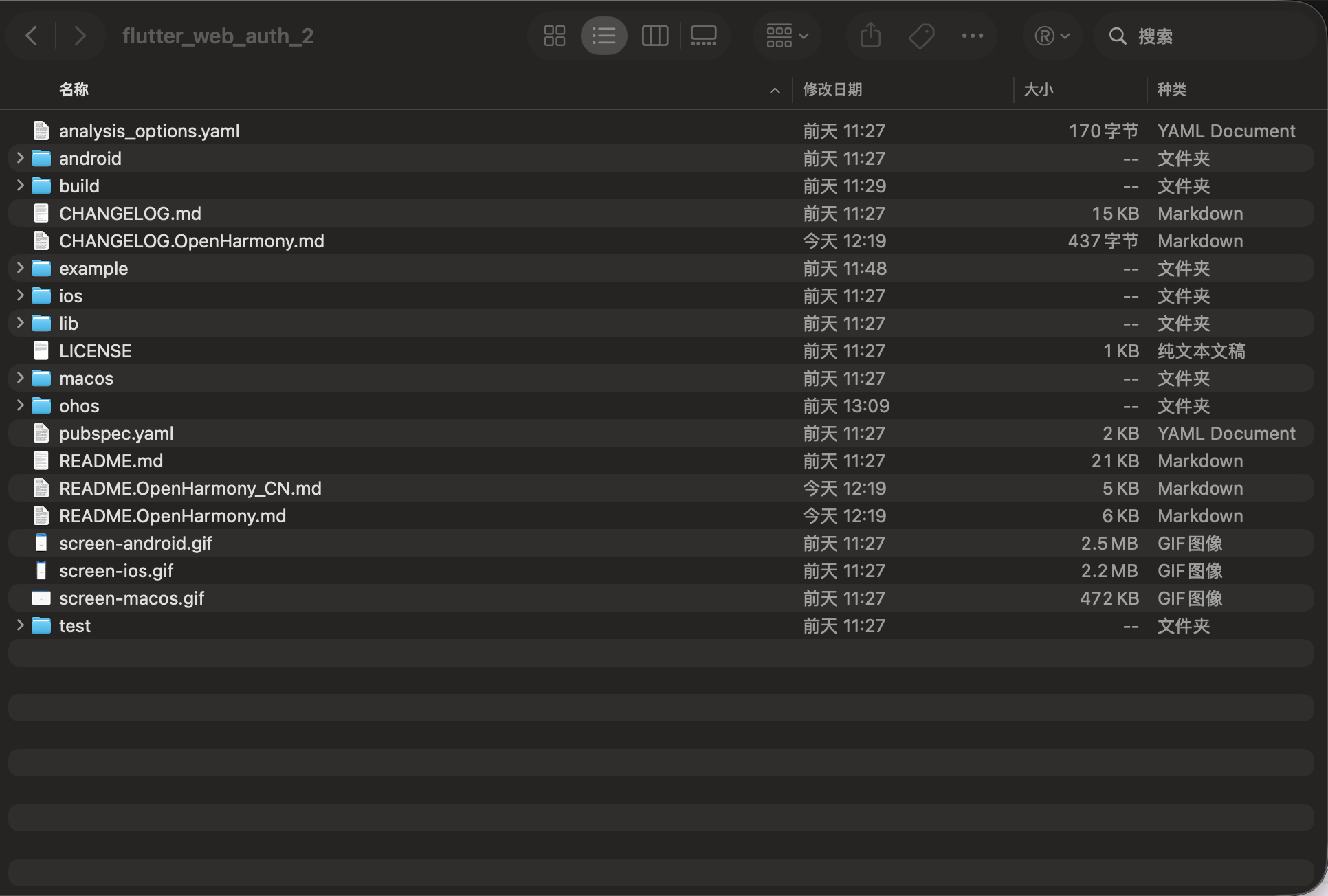The width and height of the screenshot is (1328, 896).
Task: Open the registered-mark dropdown in toolbar
Action: pyautogui.click(x=1052, y=36)
